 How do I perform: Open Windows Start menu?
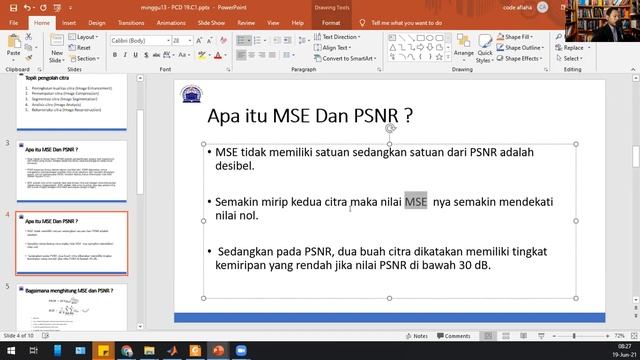click(x=11, y=351)
